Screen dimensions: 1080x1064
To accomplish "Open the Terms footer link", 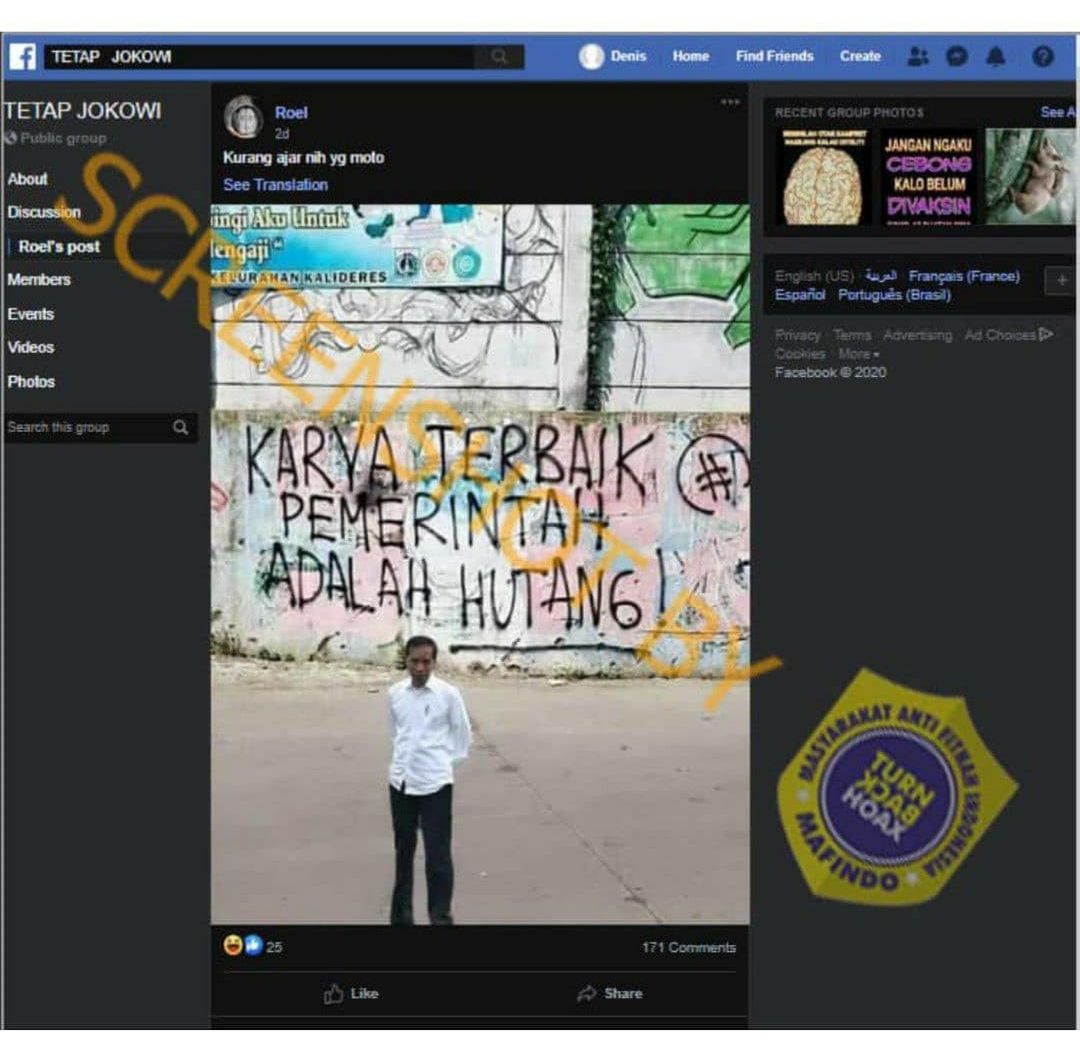I will pos(852,335).
